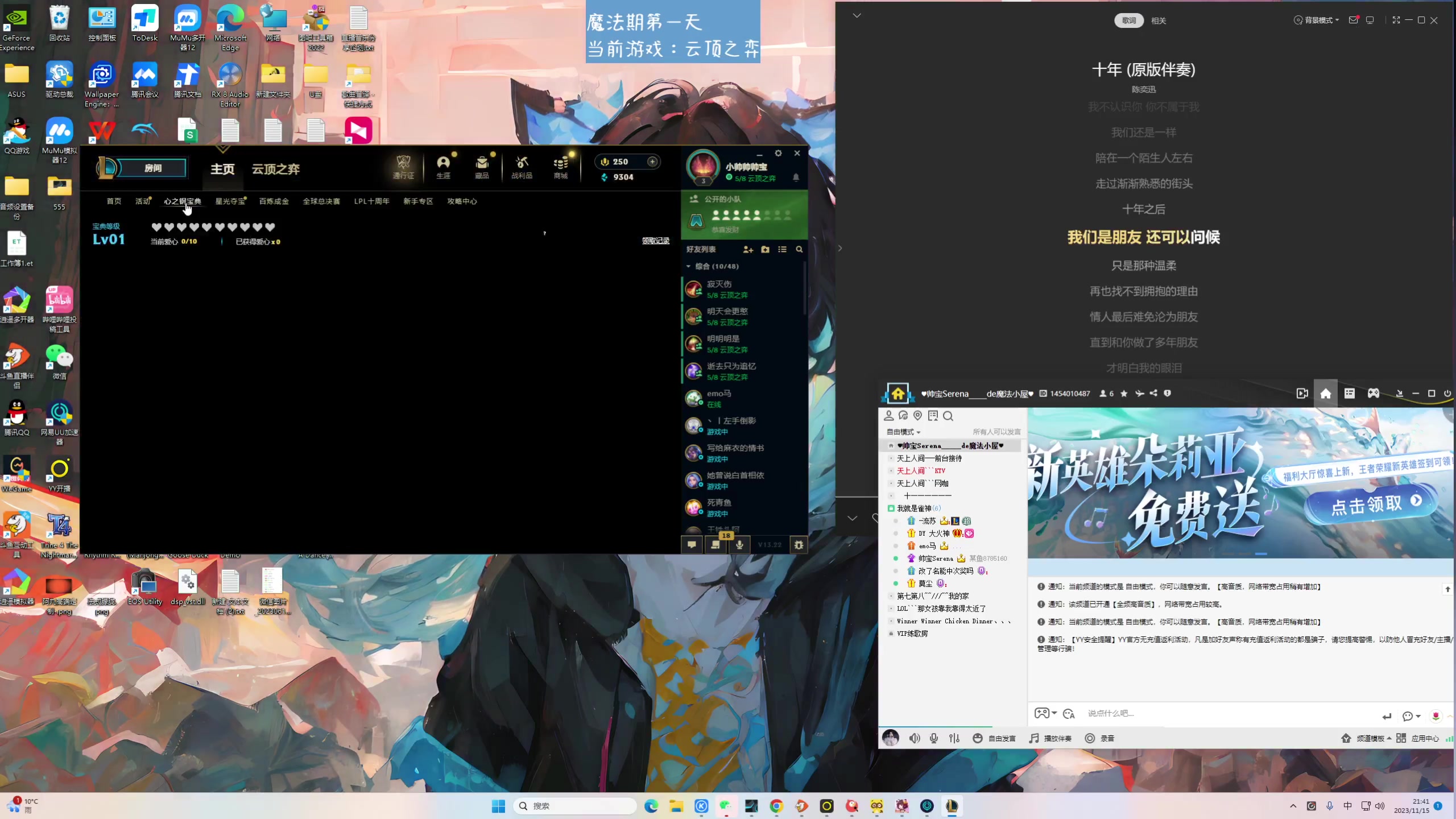The width and height of the screenshot is (1456, 819).
Task: Open the chat bubble options dropdown
Action: click(x=1412, y=716)
